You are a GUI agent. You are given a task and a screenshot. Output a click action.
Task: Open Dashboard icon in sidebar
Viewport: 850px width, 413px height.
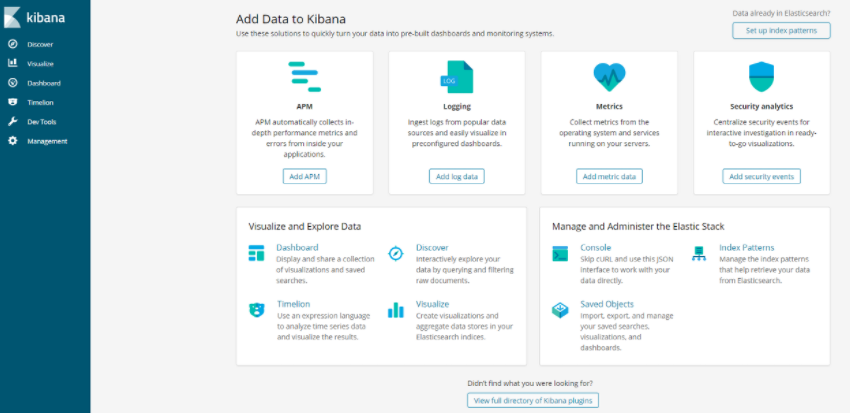pyautogui.click(x=12, y=83)
